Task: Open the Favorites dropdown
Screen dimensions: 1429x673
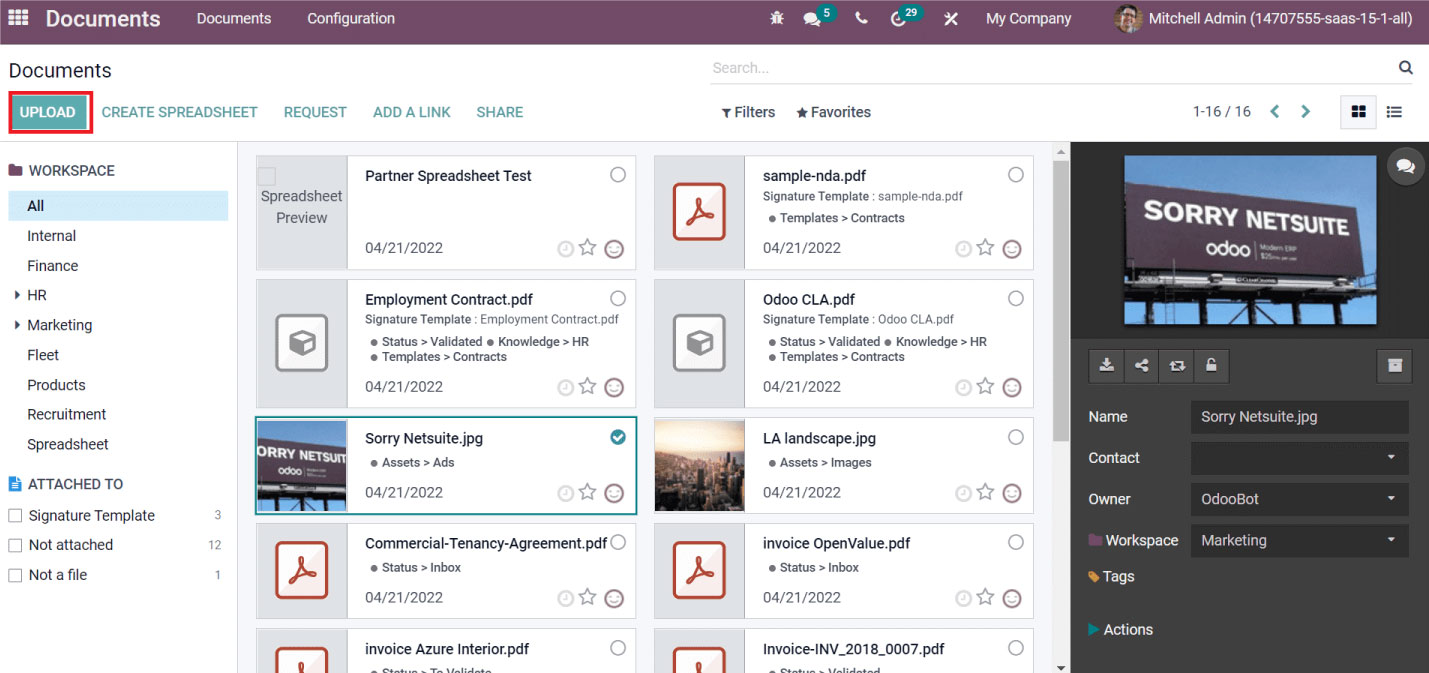Action: (x=833, y=112)
